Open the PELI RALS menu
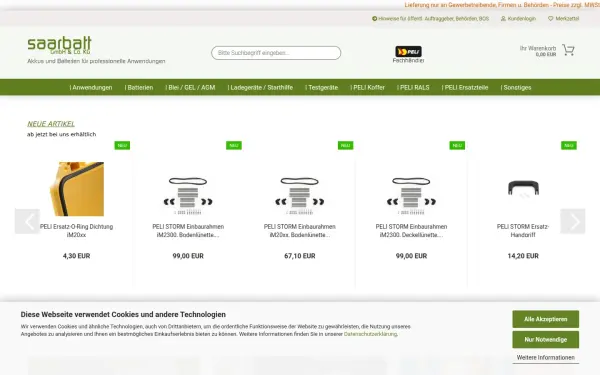This screenshot has width=600, height=375. pos(413,88)
